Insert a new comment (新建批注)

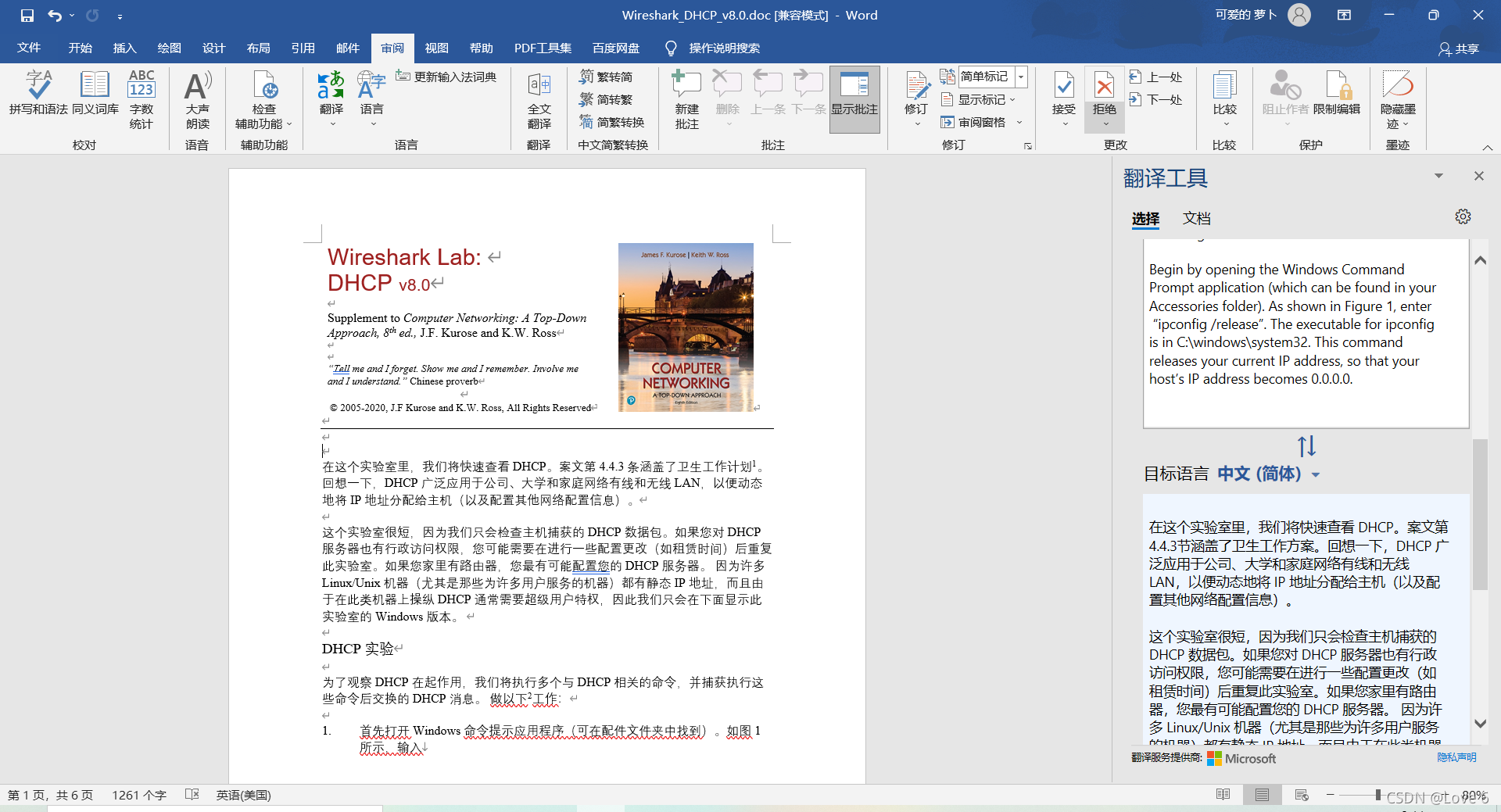687,100
